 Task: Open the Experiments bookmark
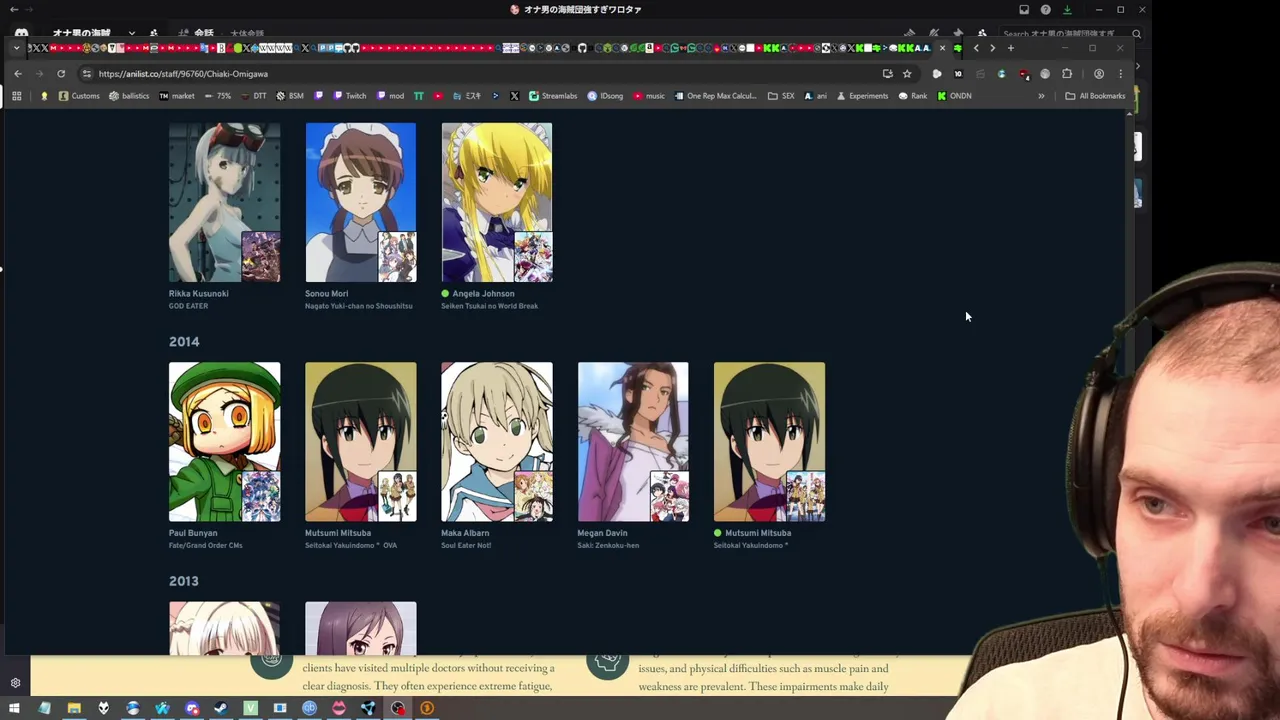[862, 96]
